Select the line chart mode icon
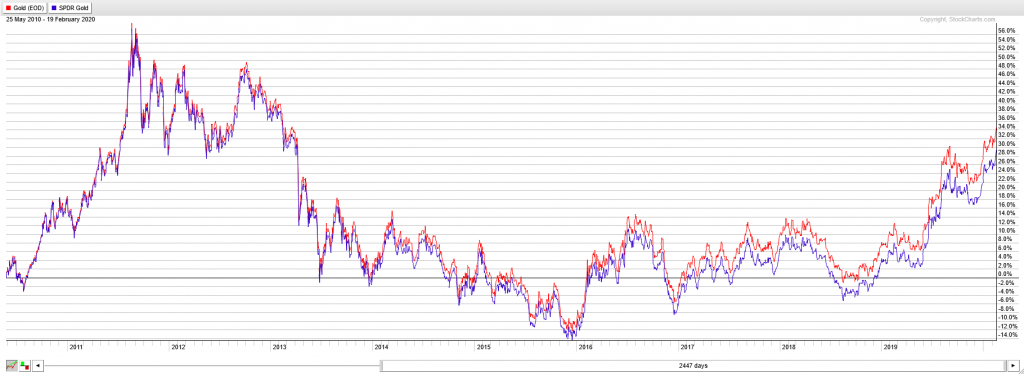 coord(12,366)
